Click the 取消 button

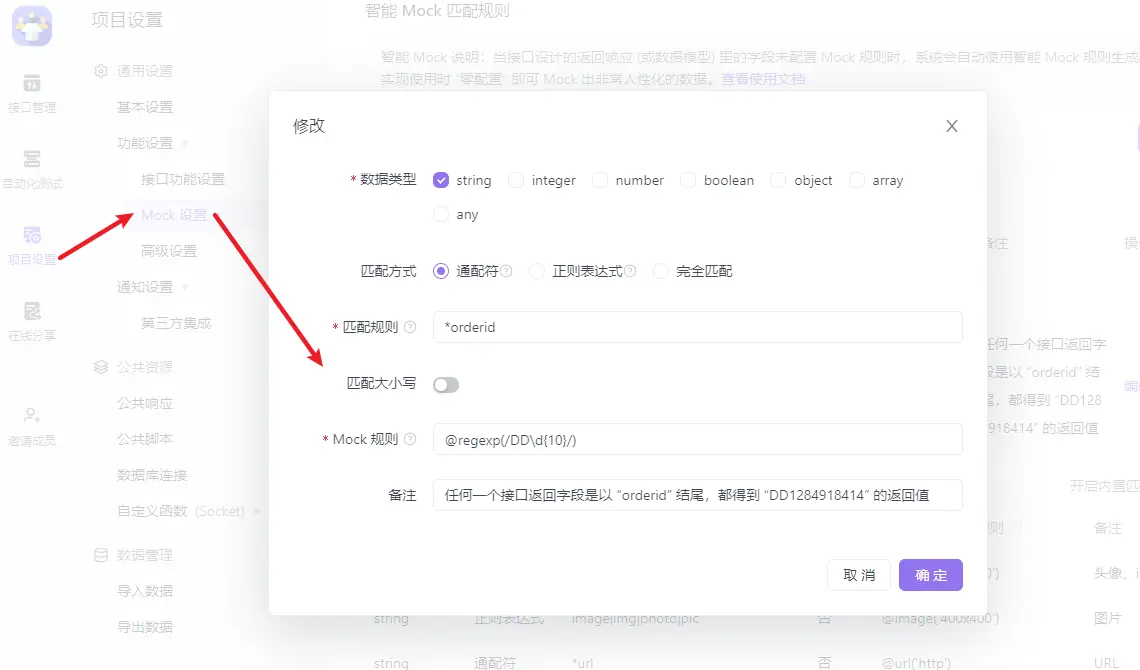[x=859, y=575]
